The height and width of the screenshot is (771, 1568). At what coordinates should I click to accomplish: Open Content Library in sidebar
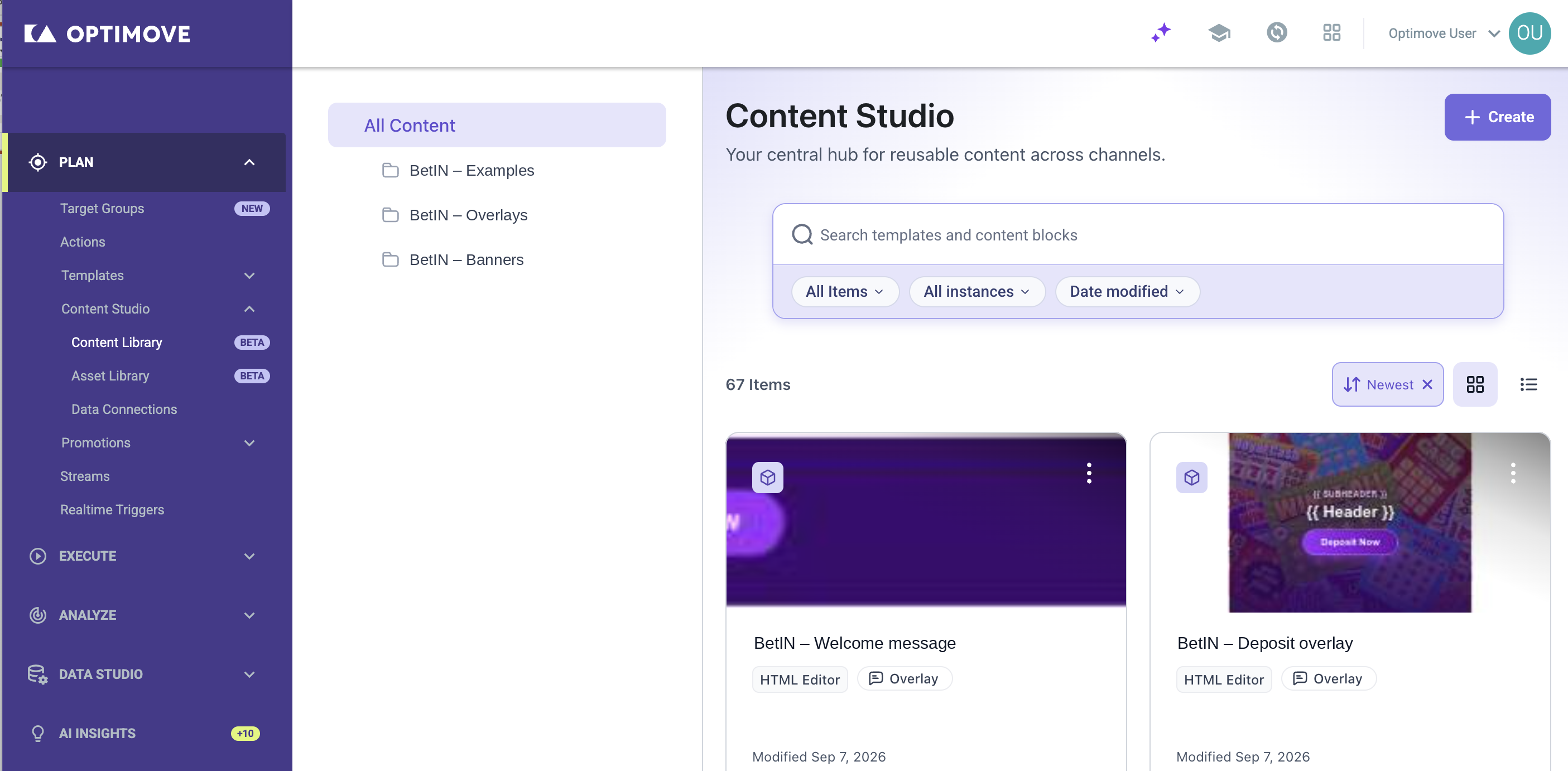point(117,343)
